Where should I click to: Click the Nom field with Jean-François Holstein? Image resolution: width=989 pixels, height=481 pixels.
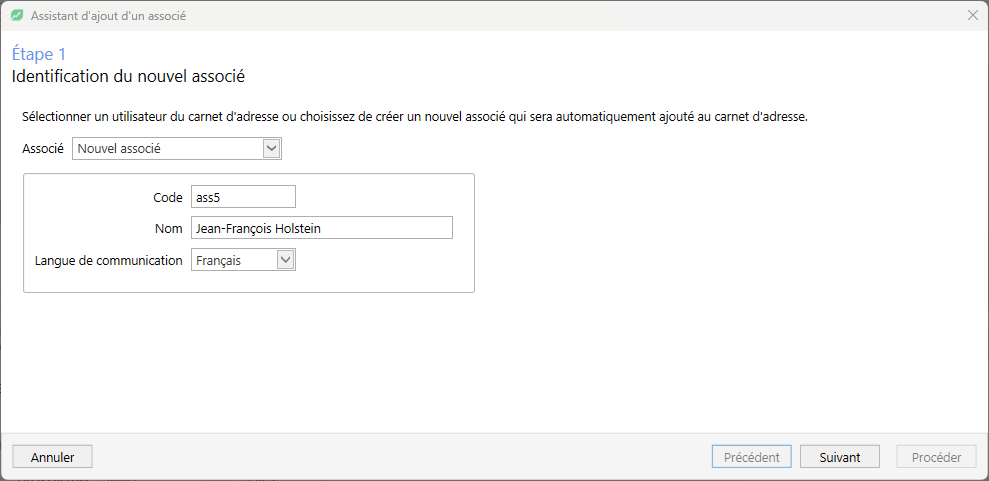click(x=322, y=228)
